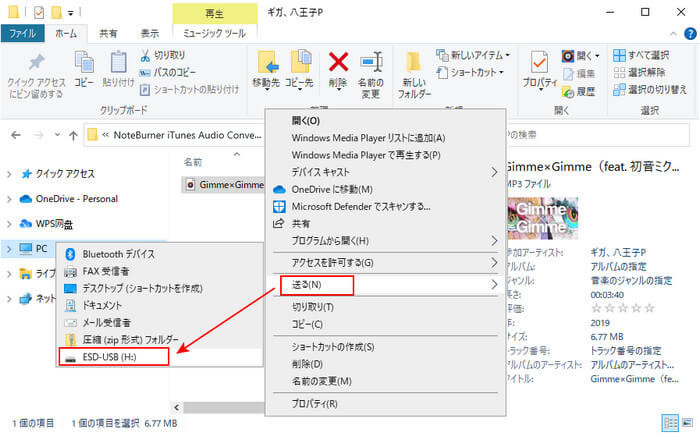Image resolution: width=700 pixels, height=433 pixels.
Task: Create 新しいフォルダー from ribbon
Action: [414, 74]
